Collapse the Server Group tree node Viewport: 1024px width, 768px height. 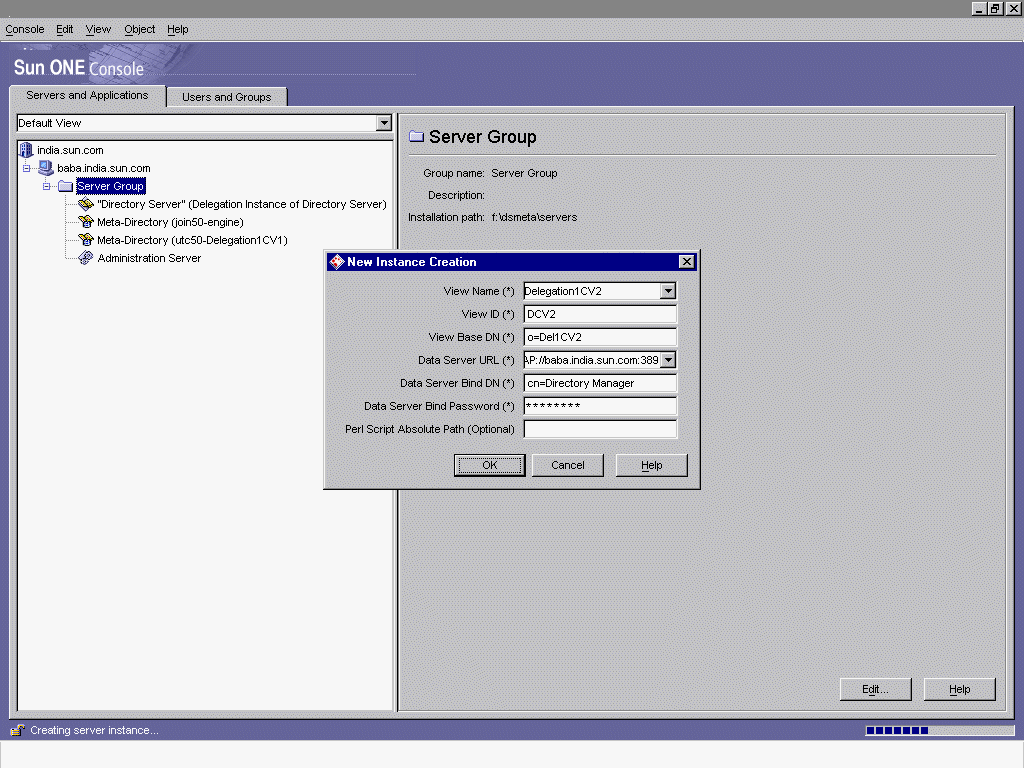pyautogui.click(x=46, y=186)
